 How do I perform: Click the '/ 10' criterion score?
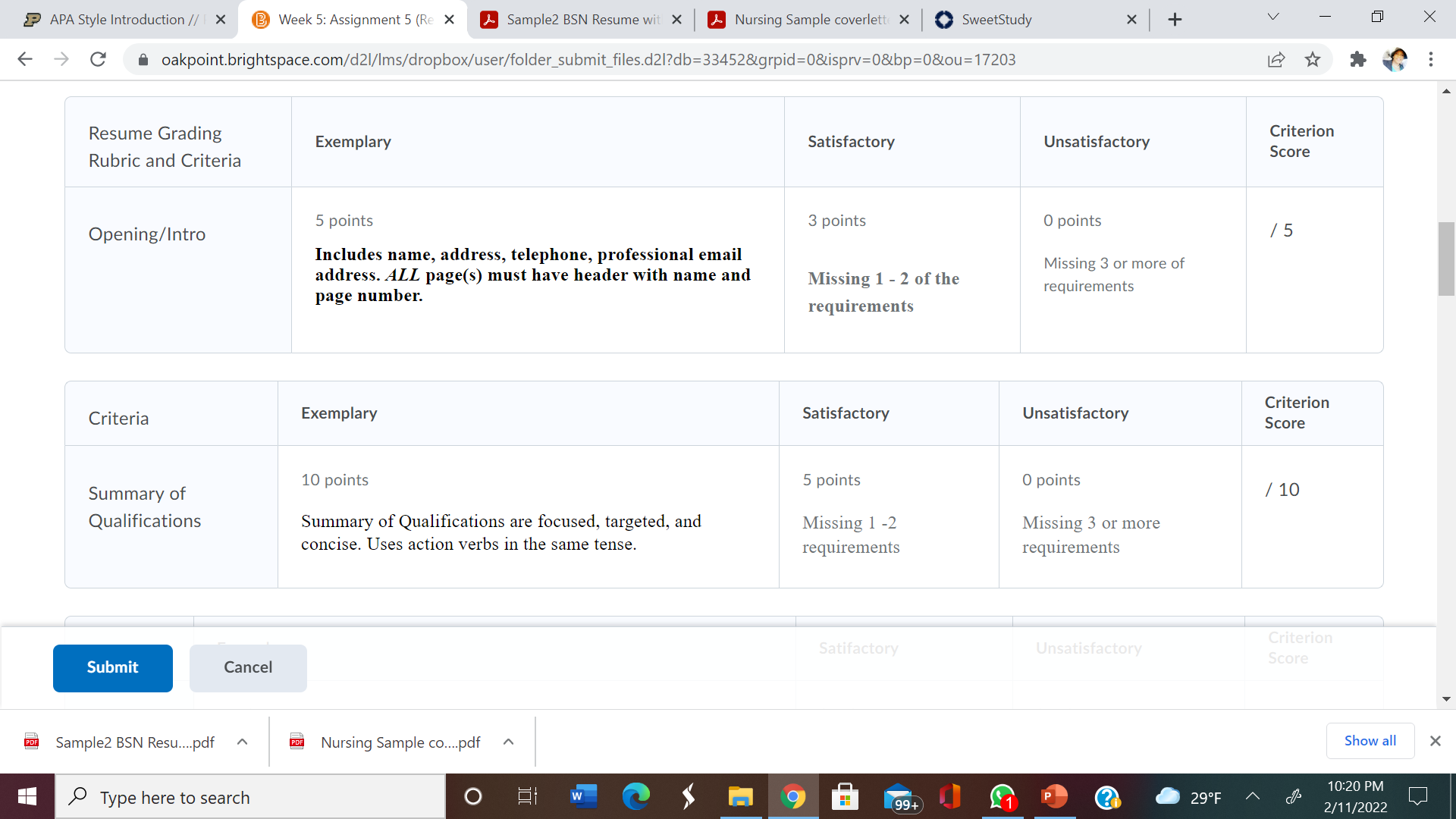point(1282,490)
